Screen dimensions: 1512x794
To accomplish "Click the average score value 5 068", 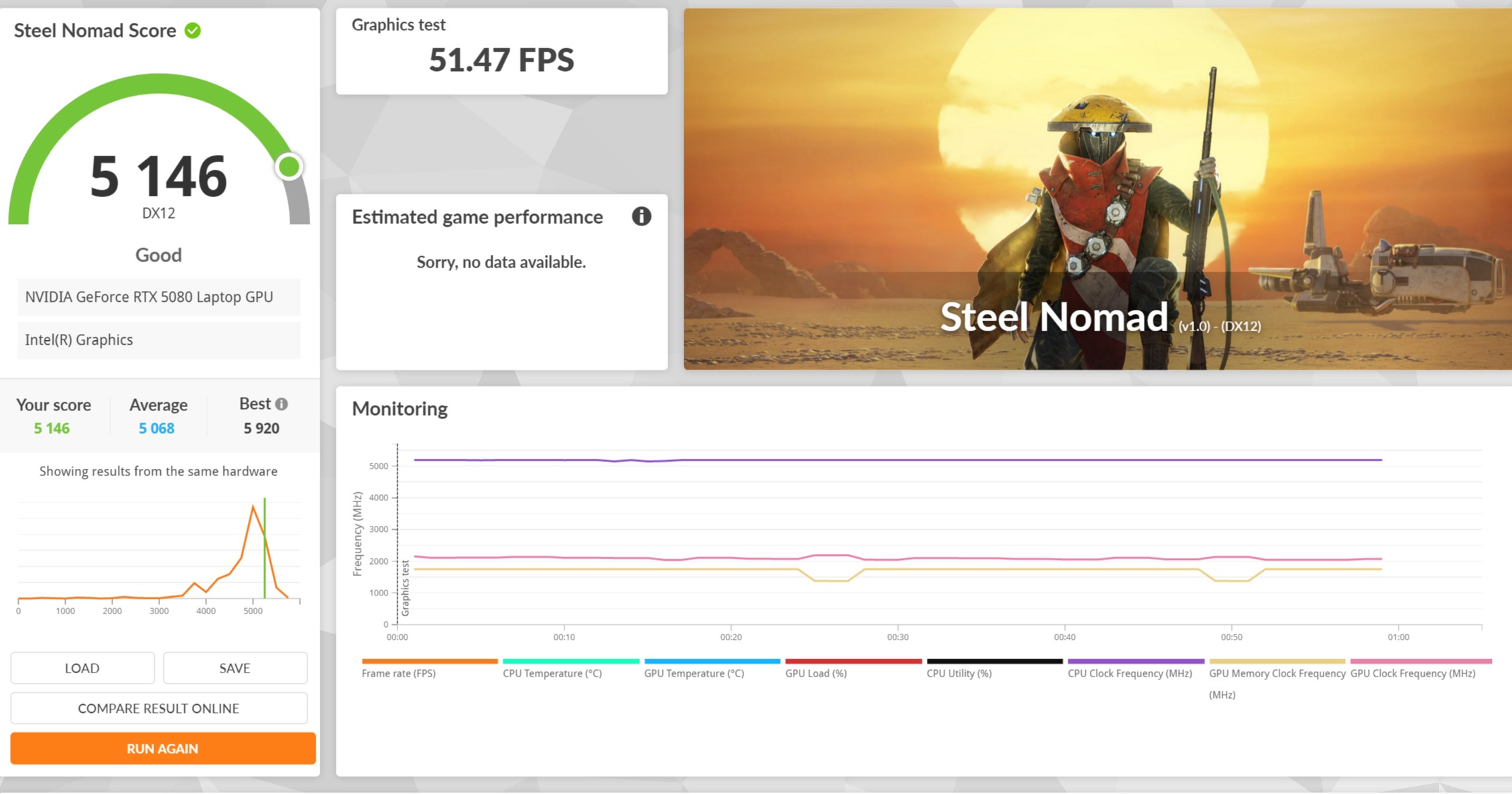I will click(x=156, y=429).
